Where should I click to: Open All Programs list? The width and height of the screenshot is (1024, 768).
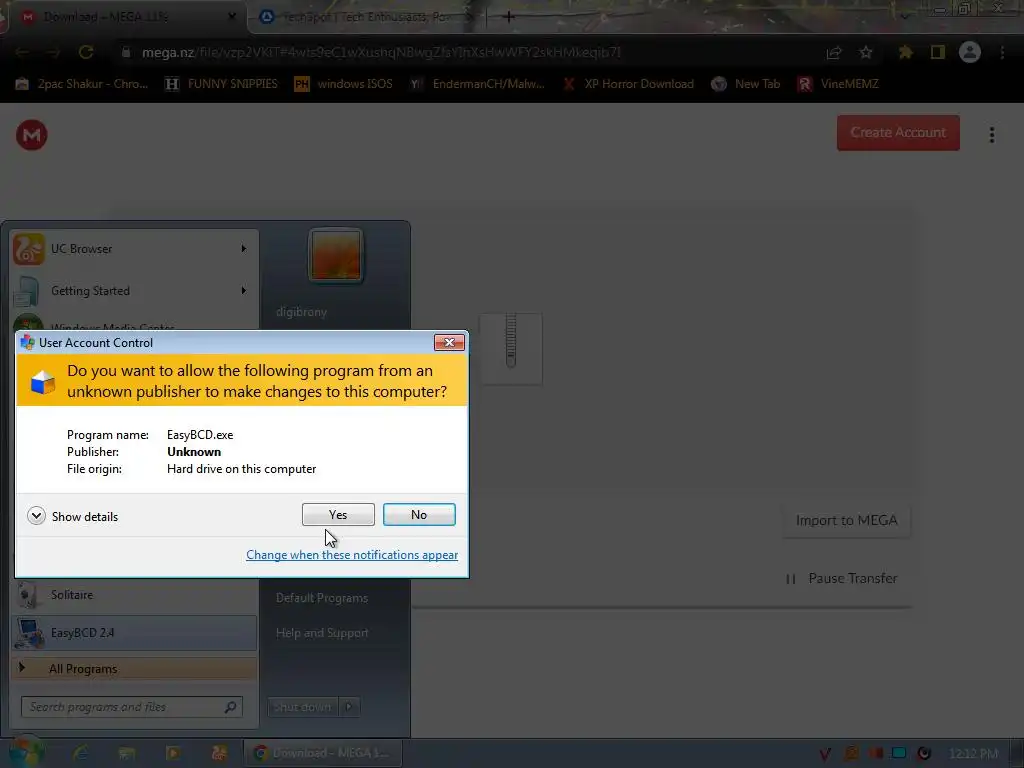[x=134, y=669]
